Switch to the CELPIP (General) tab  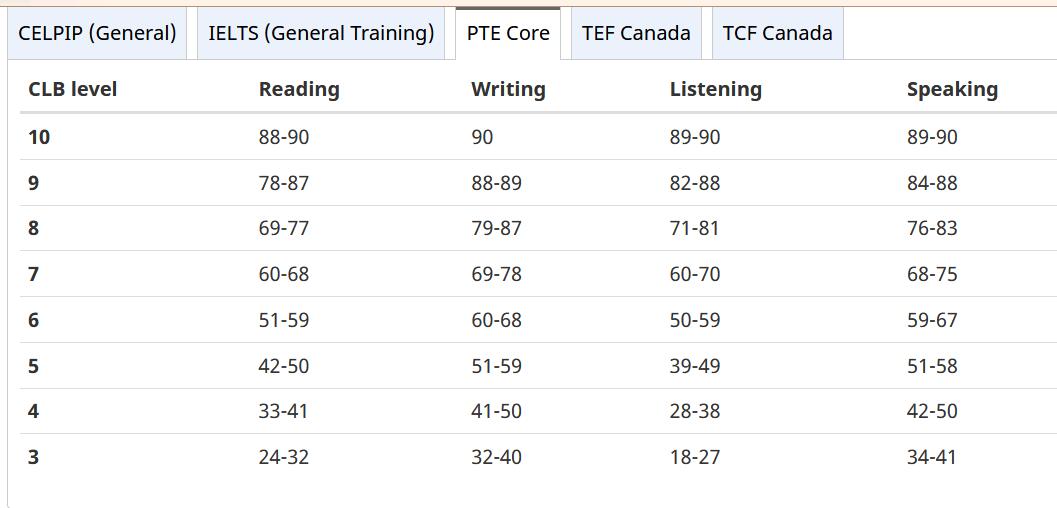click(x=97, y=34)
